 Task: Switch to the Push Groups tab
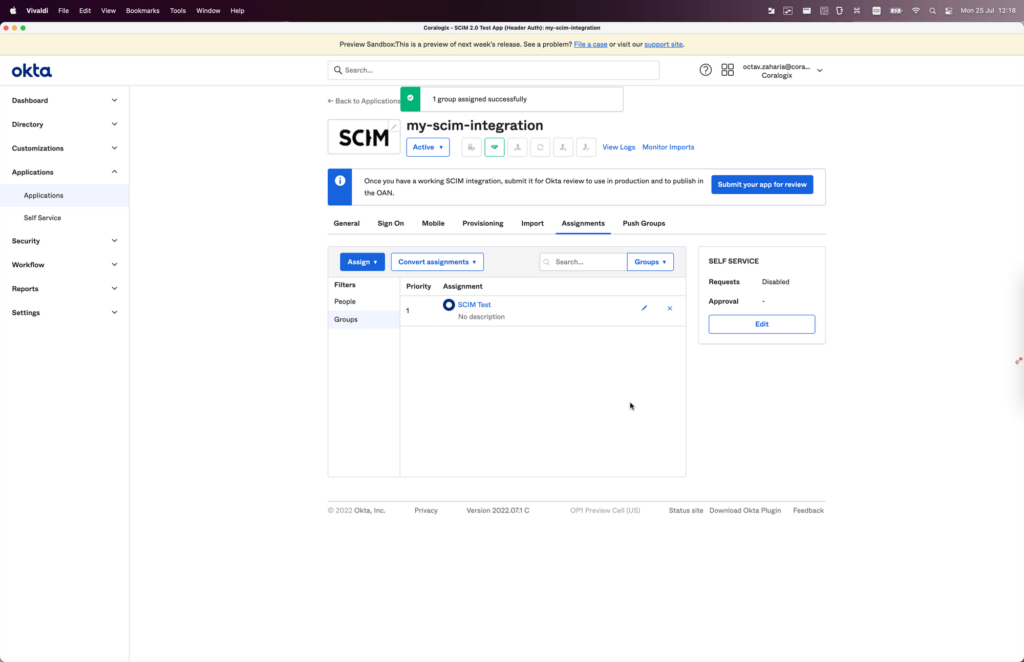click(x=644, y=223)
